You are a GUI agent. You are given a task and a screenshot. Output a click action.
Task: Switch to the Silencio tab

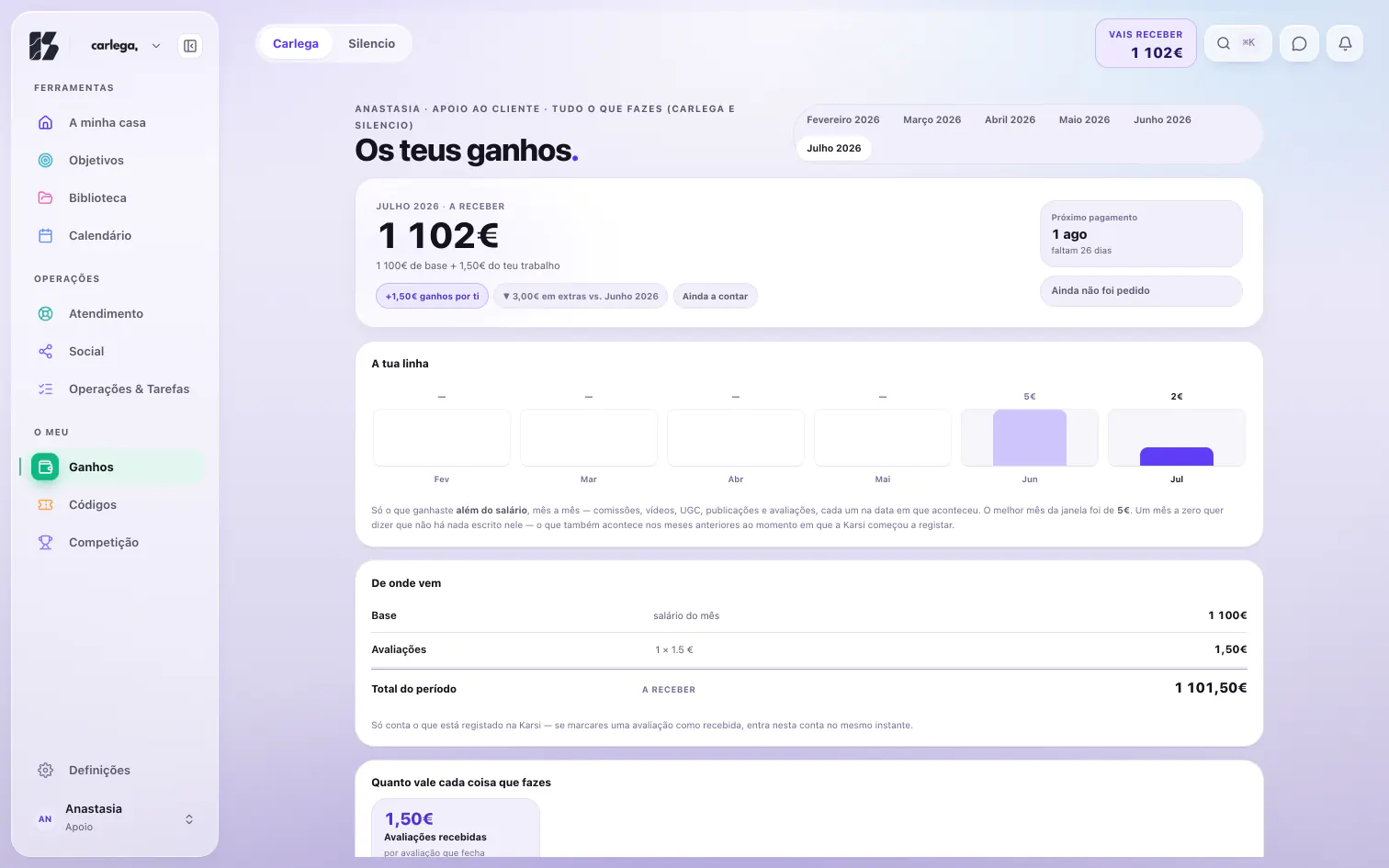(371, 43)
